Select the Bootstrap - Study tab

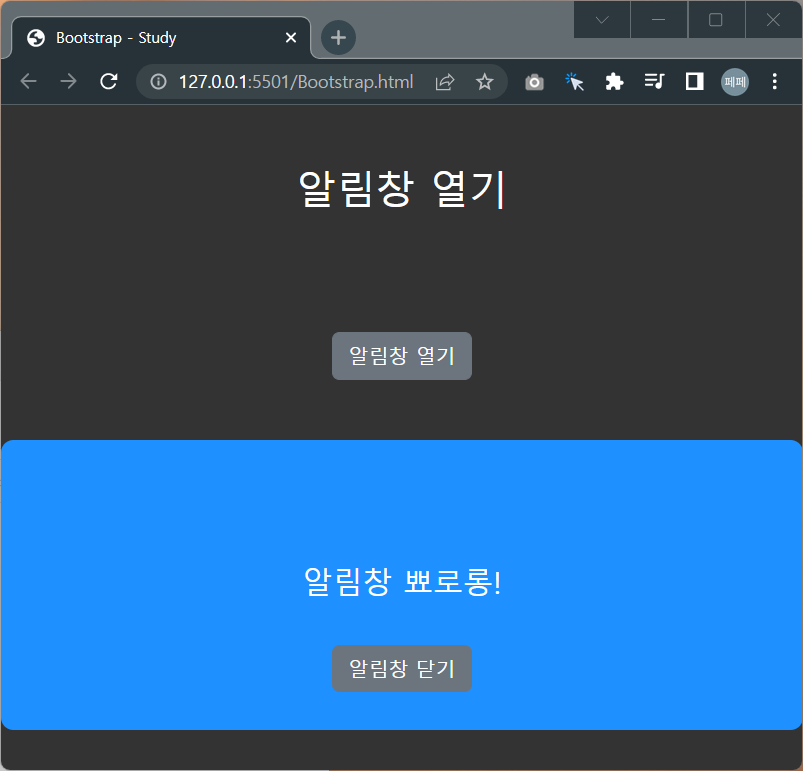tap(150, 38)
